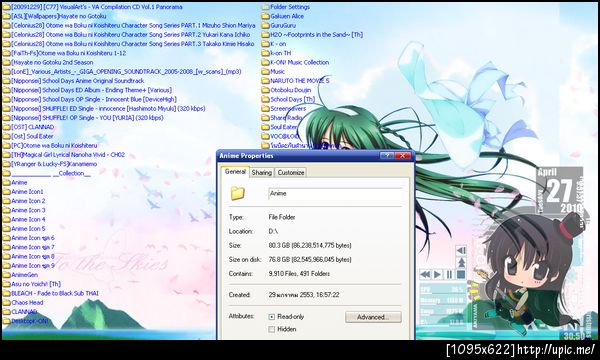
Task: Select the [FaiTh-Fs]Otome wa Boku ni Koishiteru 1-12 folder name
Action: pyautogui.click(x=69, y=53)
